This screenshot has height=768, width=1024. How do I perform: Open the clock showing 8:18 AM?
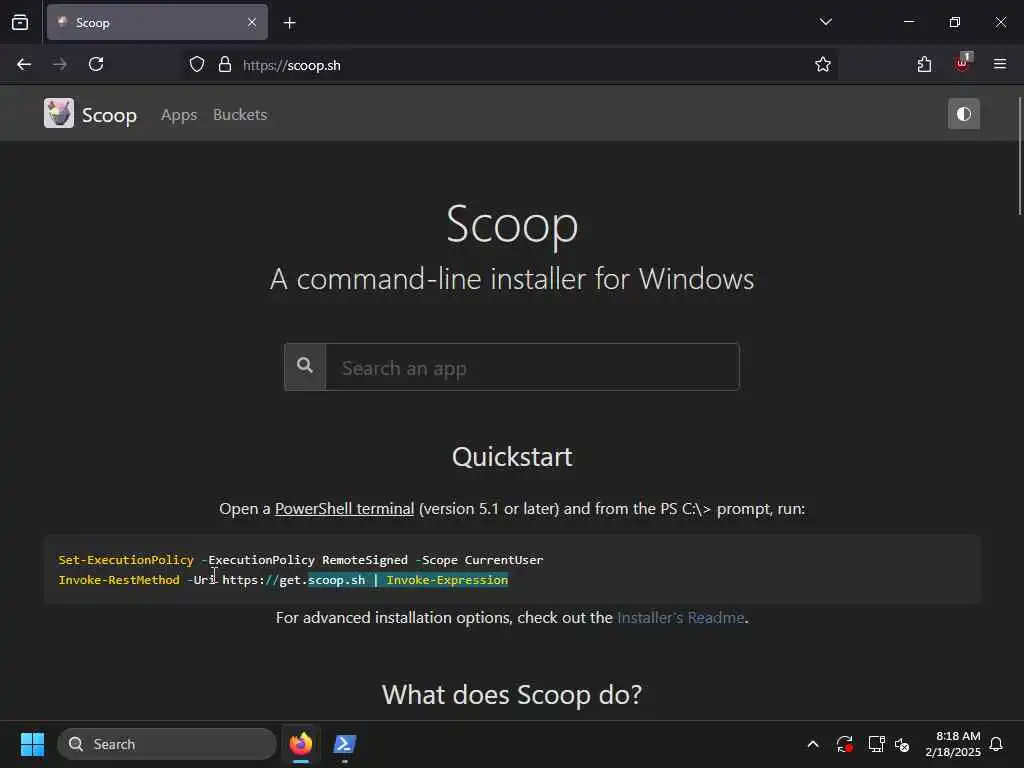tap(953, 744)
